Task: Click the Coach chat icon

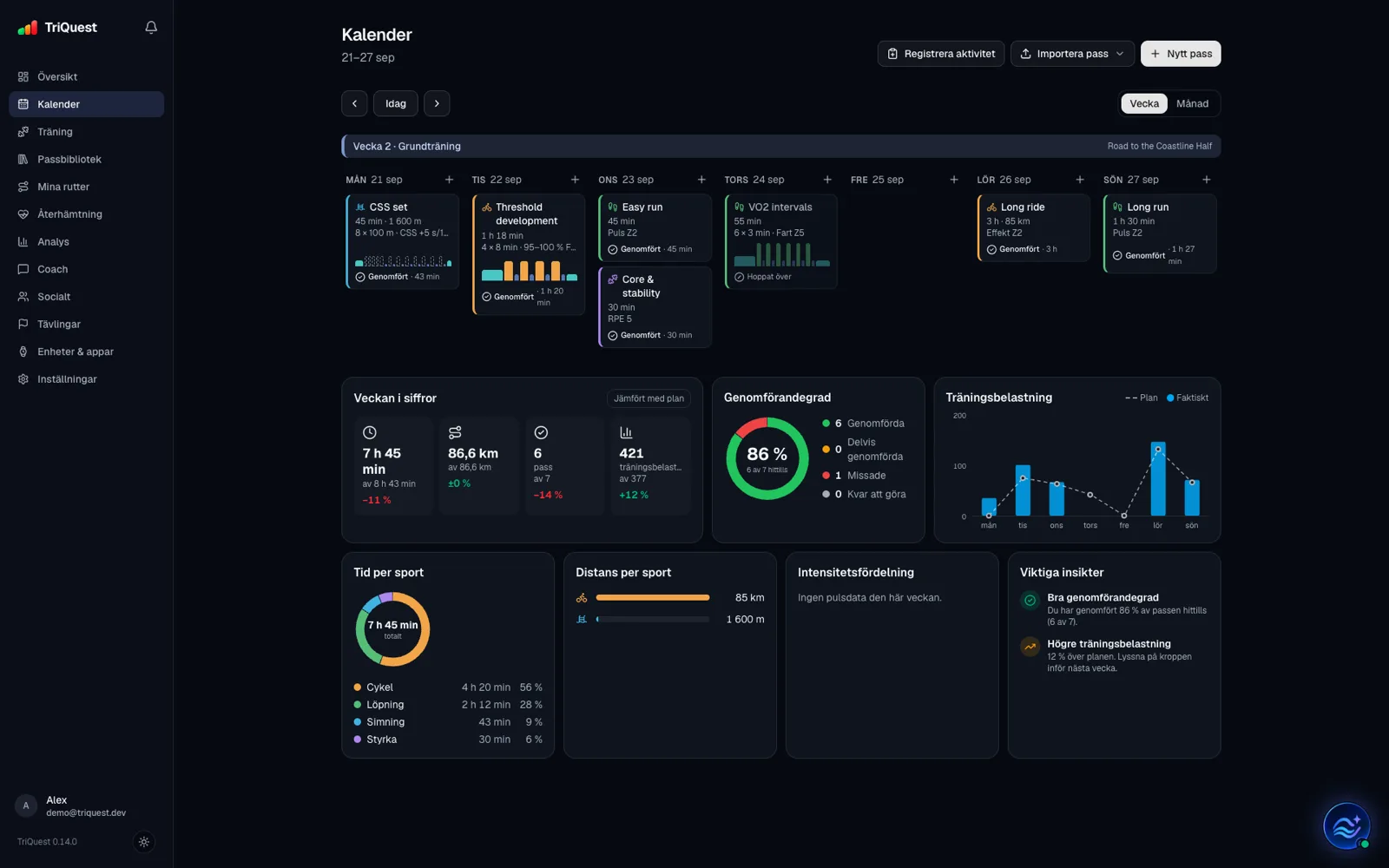Action: (23, 269)
